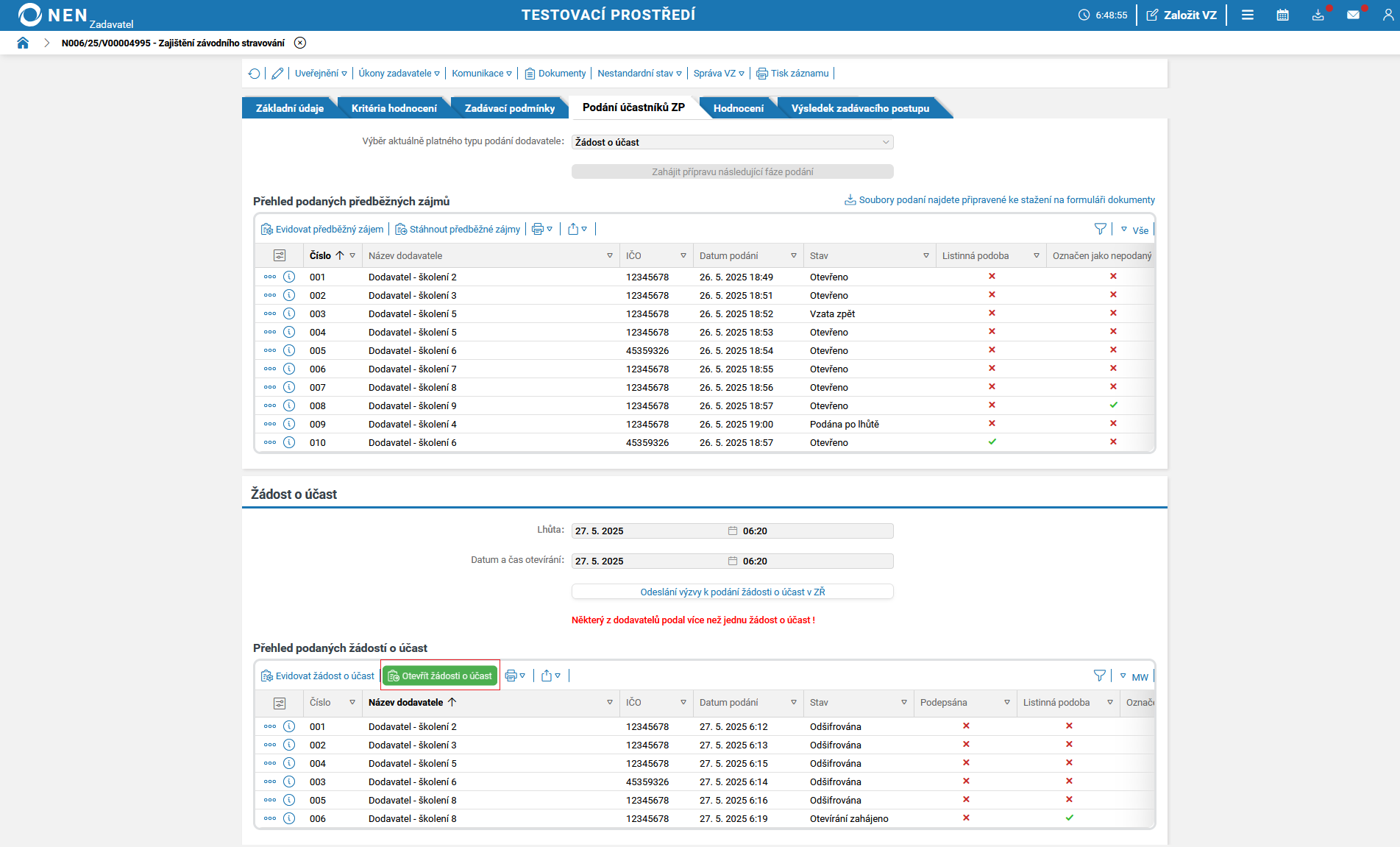The image size is (1400, 847).
Task: Open column settings of žádostí o účast table
Action: tap(280, 703)
